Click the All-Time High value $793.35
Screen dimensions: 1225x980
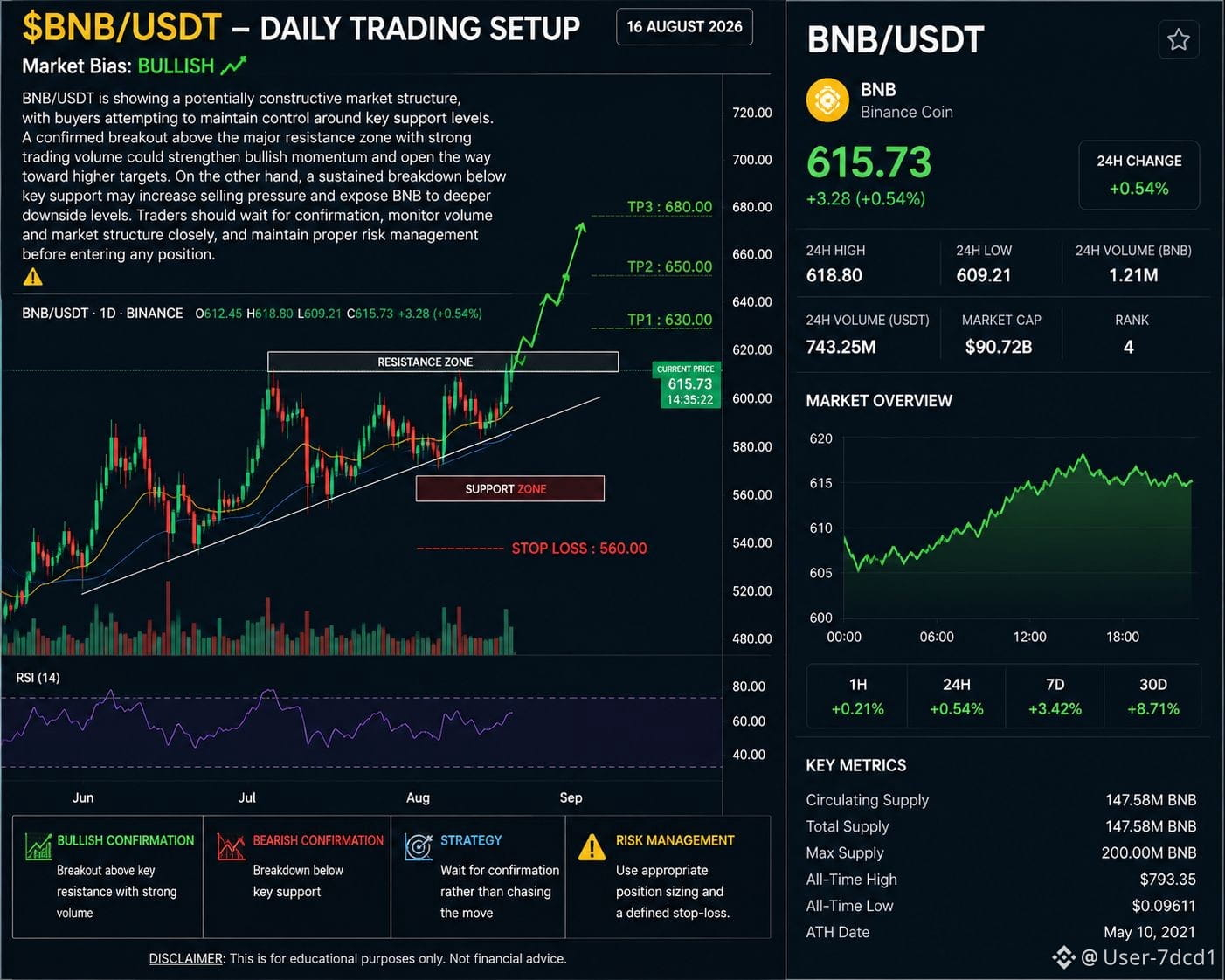click(x=1167, y=880)
